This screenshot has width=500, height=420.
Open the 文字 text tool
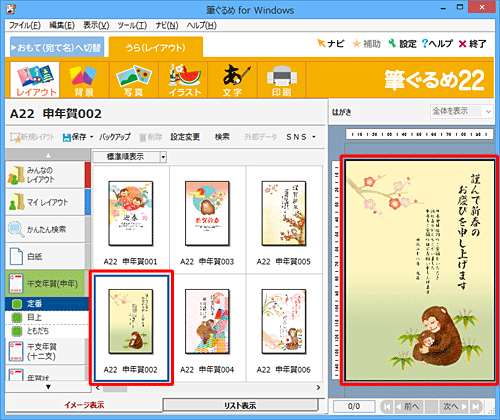[x=232, y=80]
